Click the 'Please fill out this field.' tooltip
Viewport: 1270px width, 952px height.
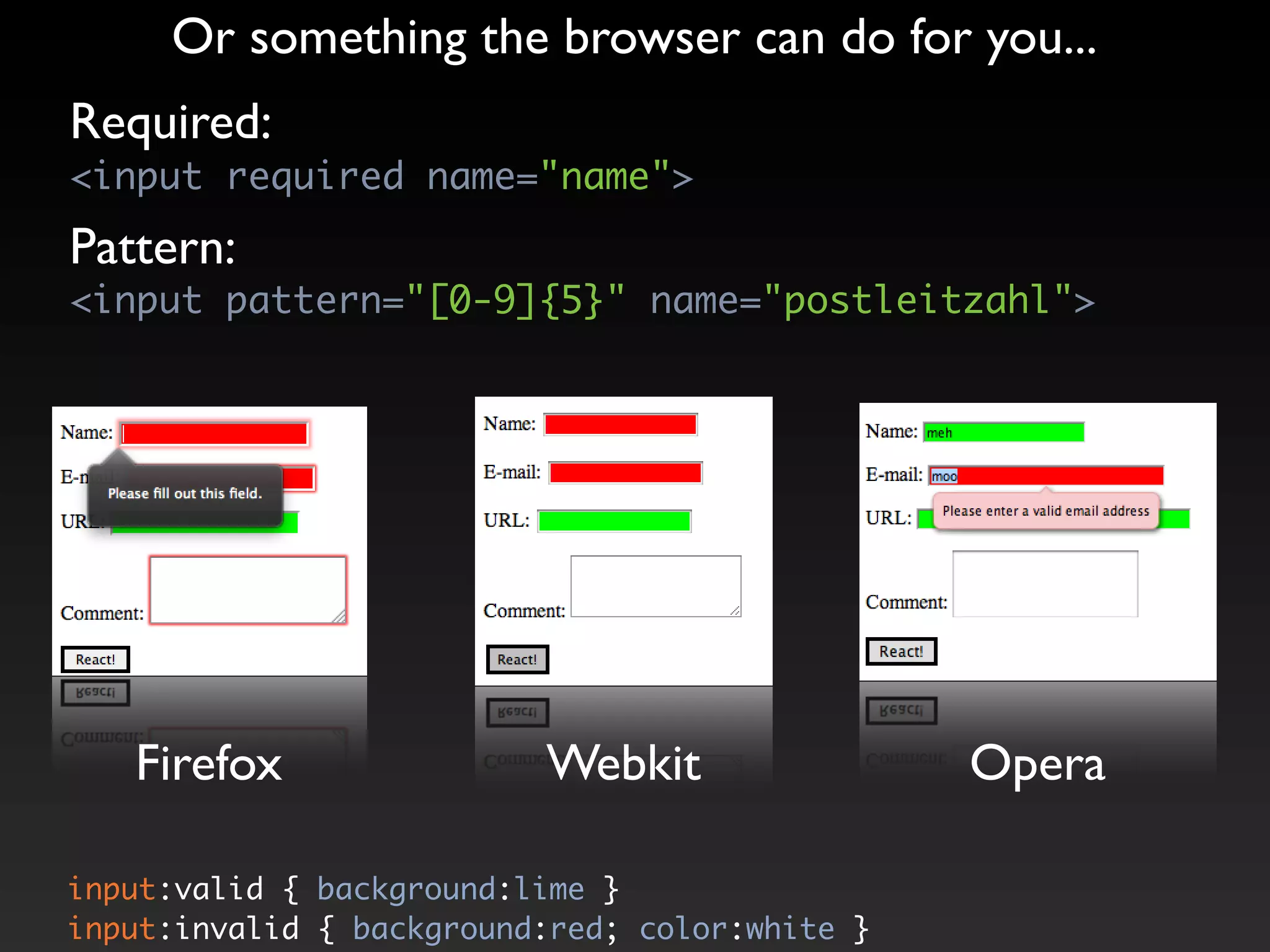point(185,494)
